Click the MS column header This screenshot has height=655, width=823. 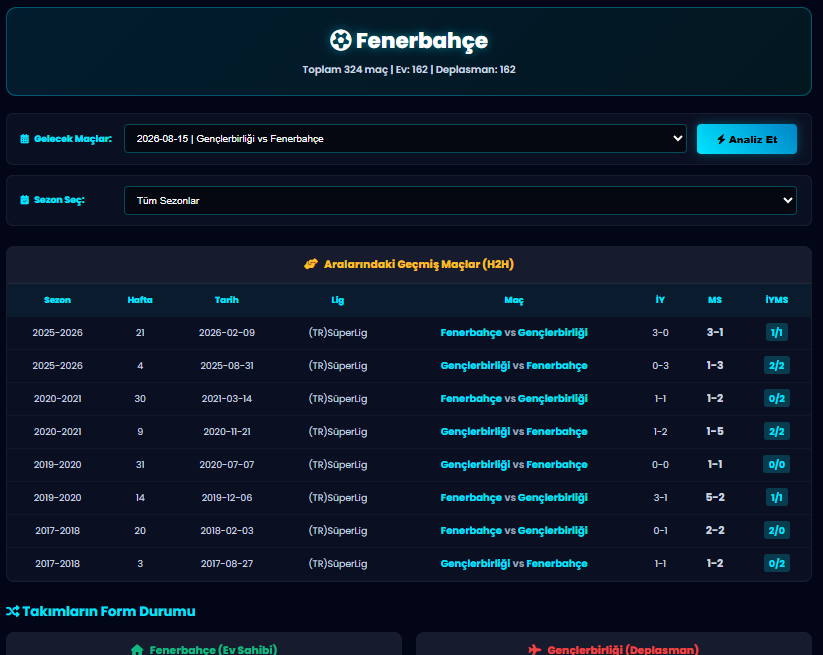click(x=715, y=300)
